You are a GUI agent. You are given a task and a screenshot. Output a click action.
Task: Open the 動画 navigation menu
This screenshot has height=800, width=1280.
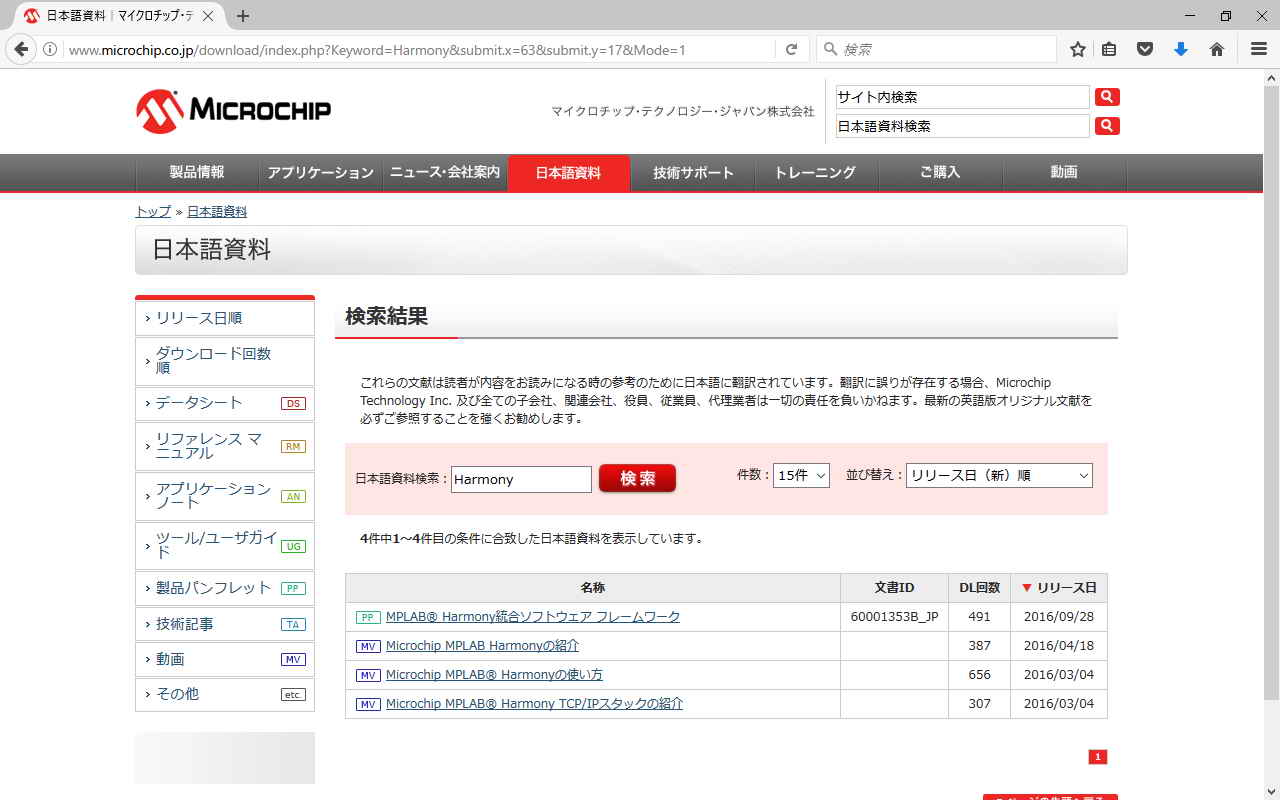1064,172
